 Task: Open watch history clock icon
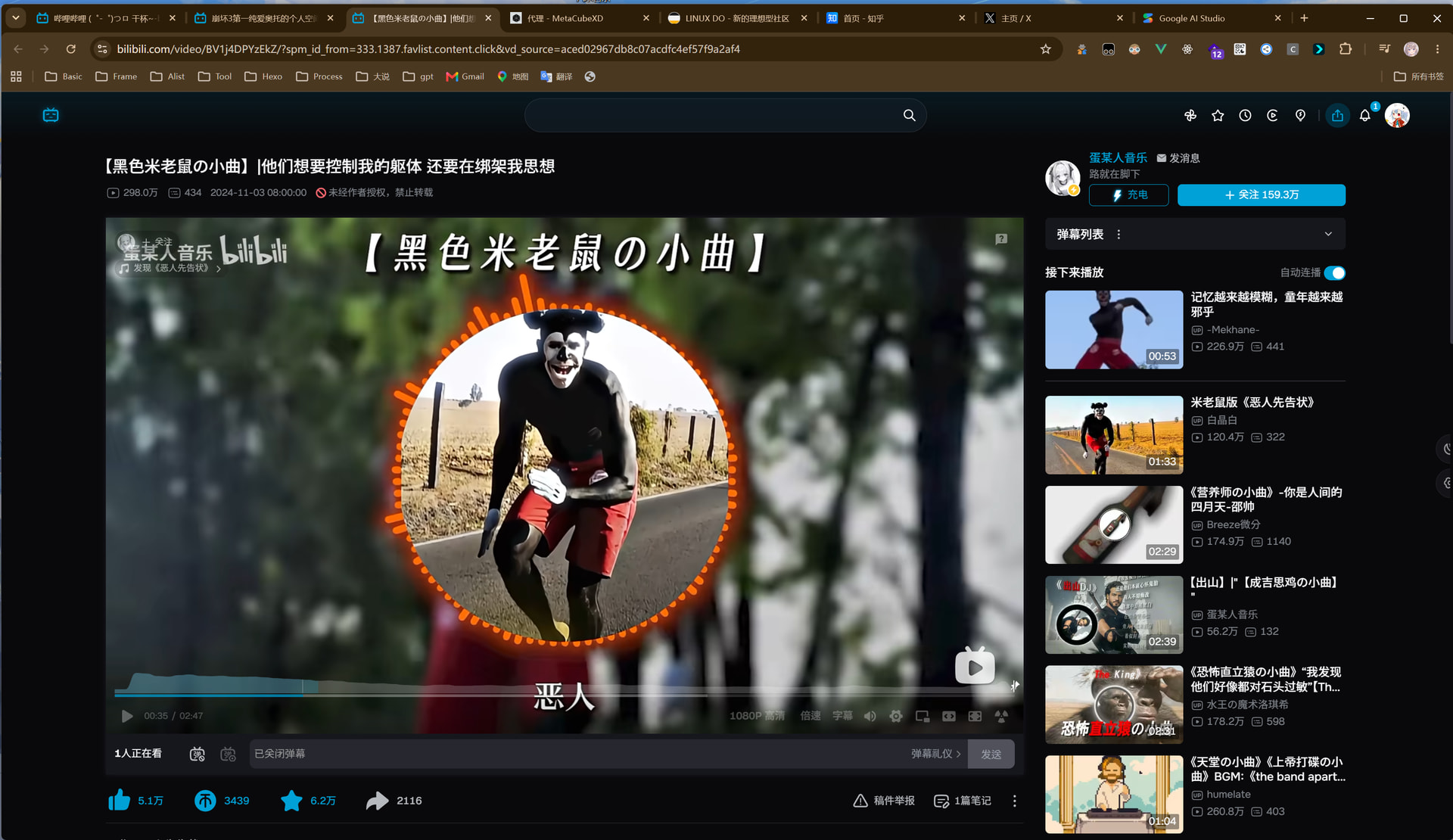1245,115
